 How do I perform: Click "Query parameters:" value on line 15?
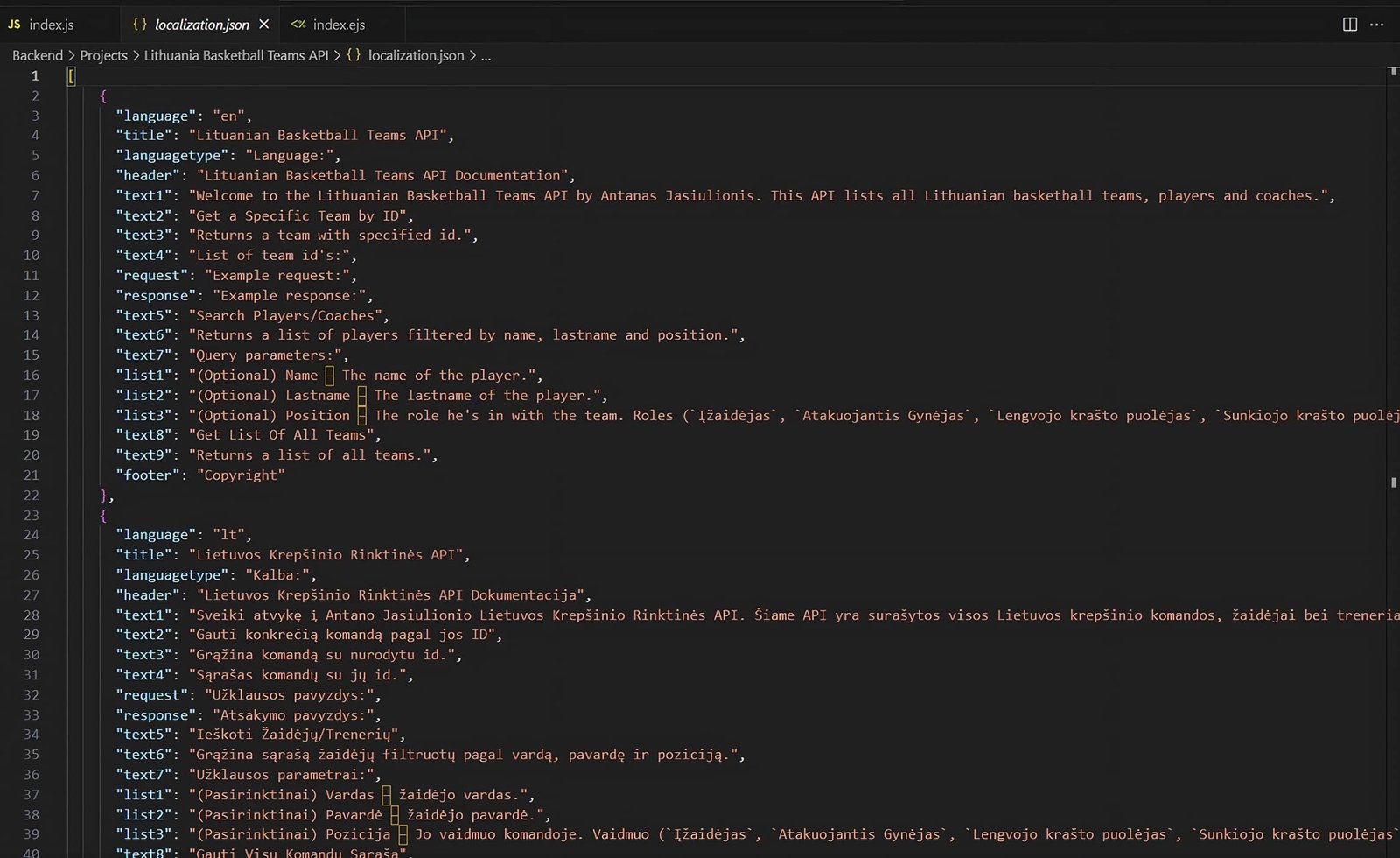pyautogui.click(x=265, y=355)
